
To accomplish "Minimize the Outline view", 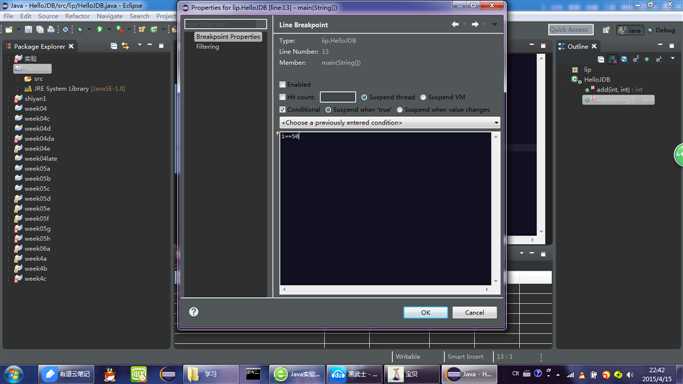I will 660,45.
